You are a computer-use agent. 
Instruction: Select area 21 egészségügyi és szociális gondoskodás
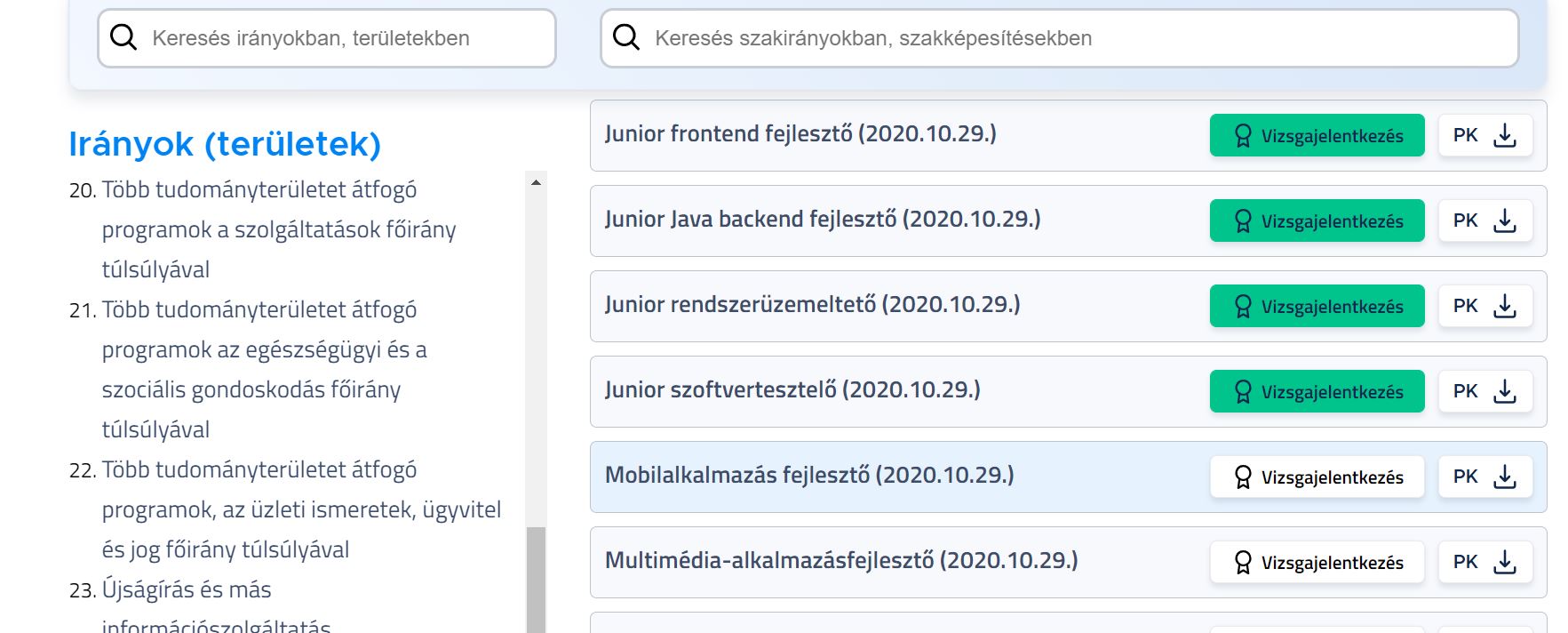tap(264, 349)
